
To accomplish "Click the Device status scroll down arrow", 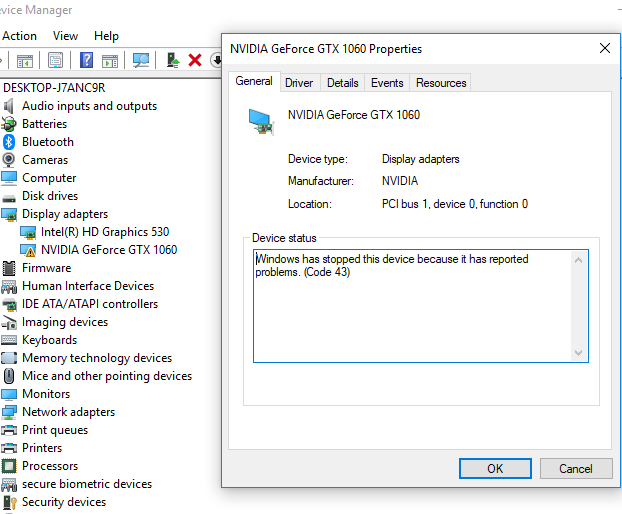I will (578, 353).
